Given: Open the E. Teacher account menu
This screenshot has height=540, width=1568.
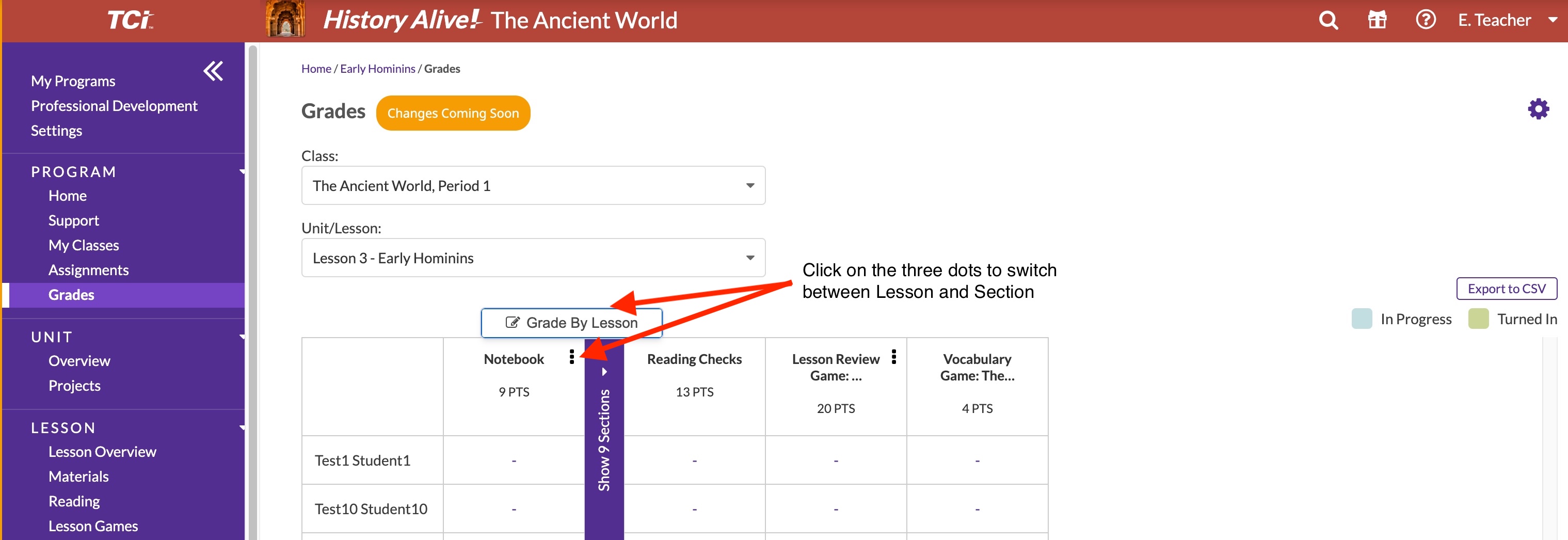Looking at the screenshot, I should click(1507, 21).
